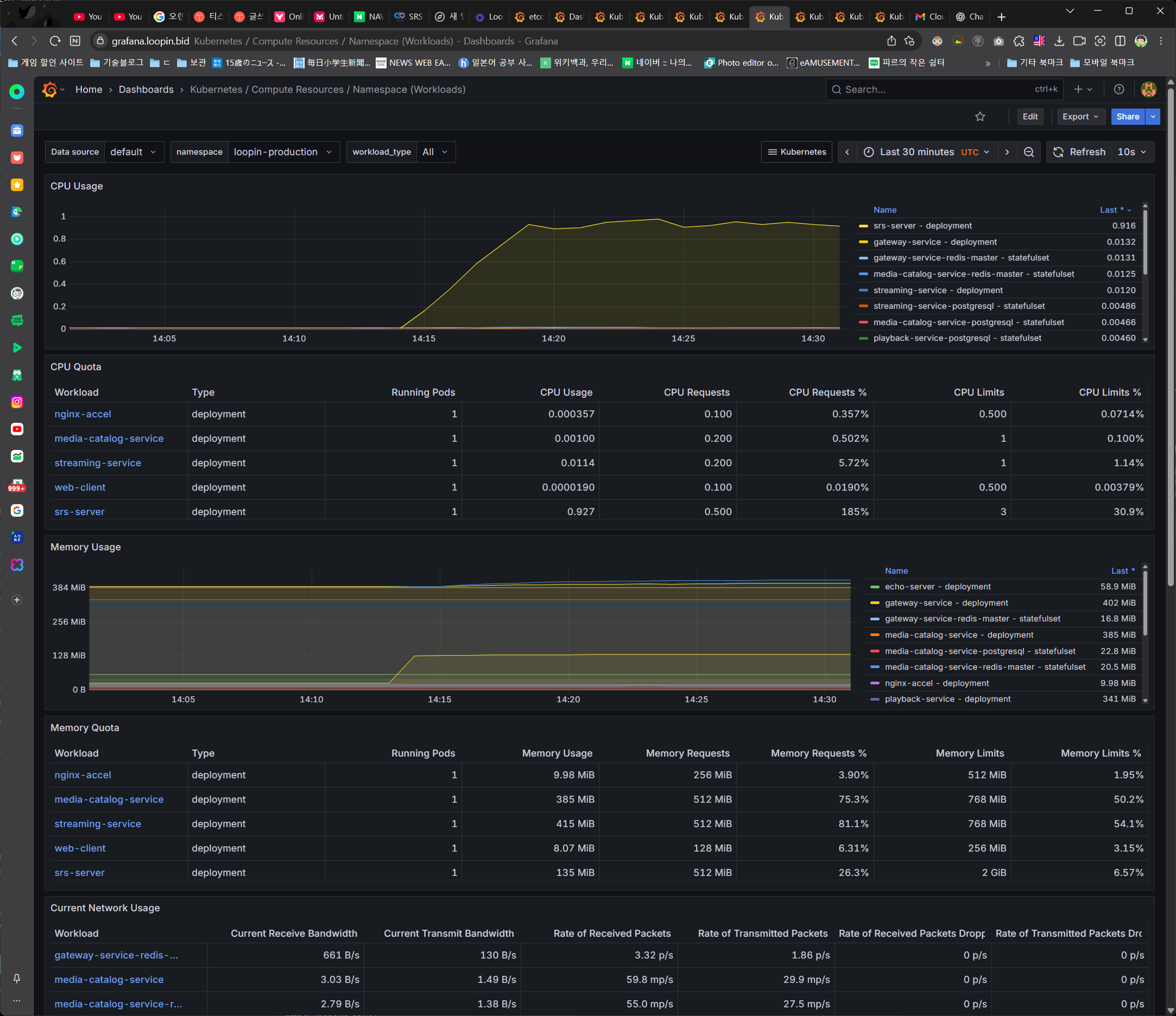This screenshot has width=1176, height=1016.
Task: Open Dashboards breadcrumb item
Action: pos(146,90)
